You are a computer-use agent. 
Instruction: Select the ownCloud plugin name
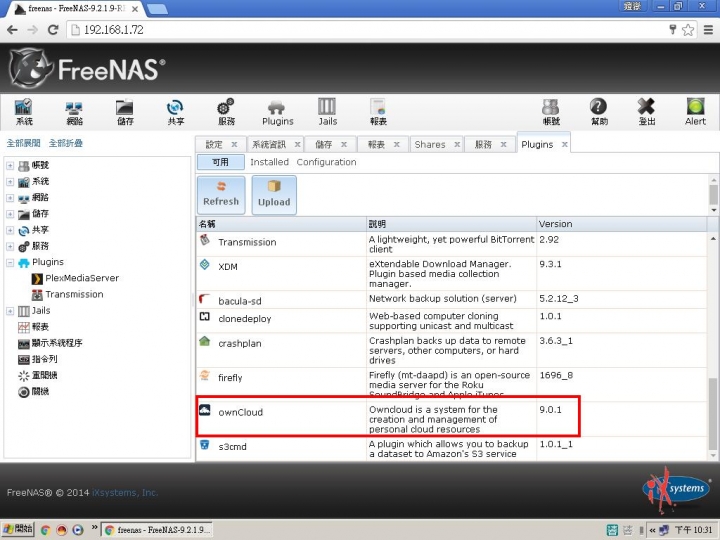241,412
